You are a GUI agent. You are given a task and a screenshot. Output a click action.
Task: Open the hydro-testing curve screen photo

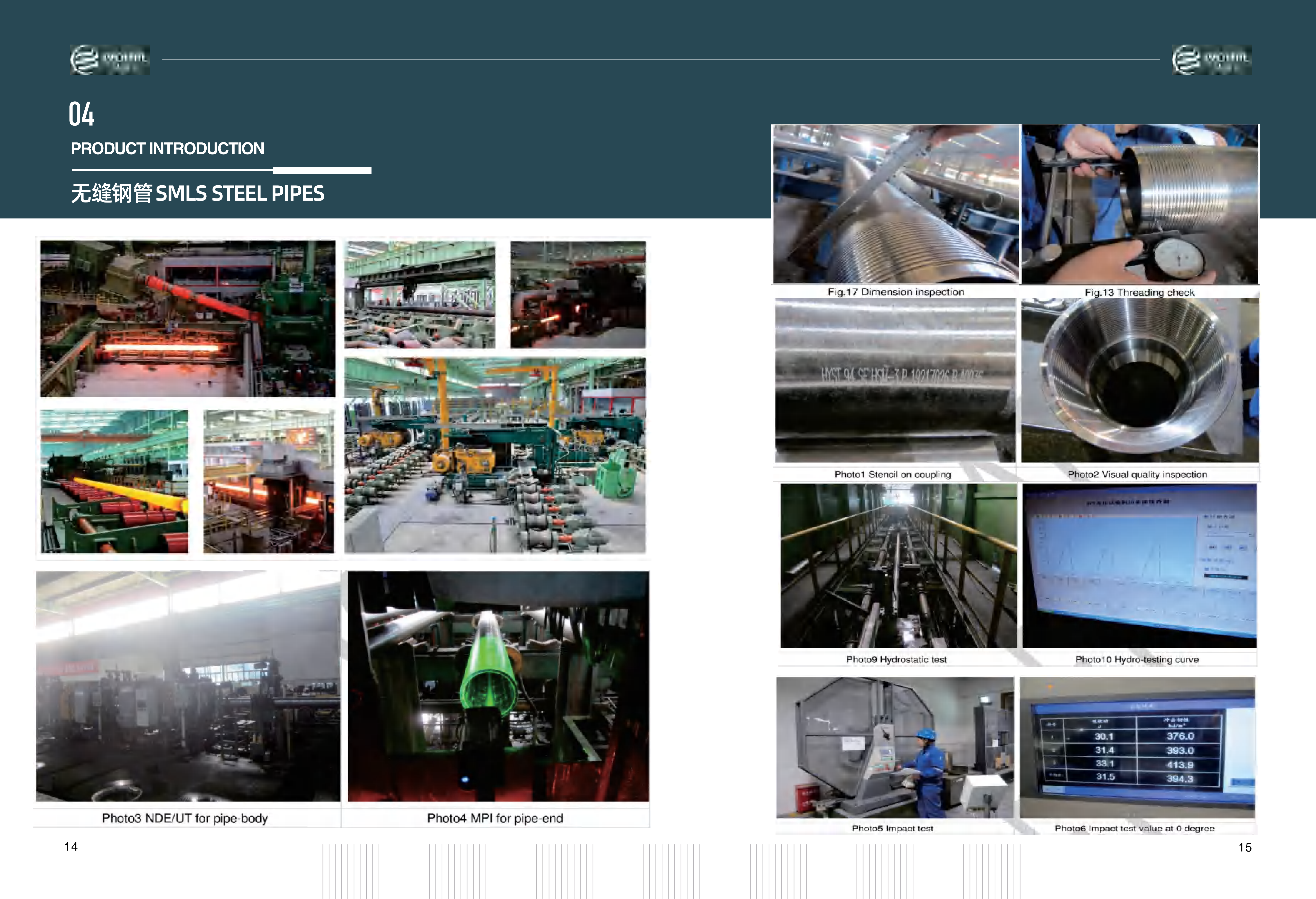1139,565
